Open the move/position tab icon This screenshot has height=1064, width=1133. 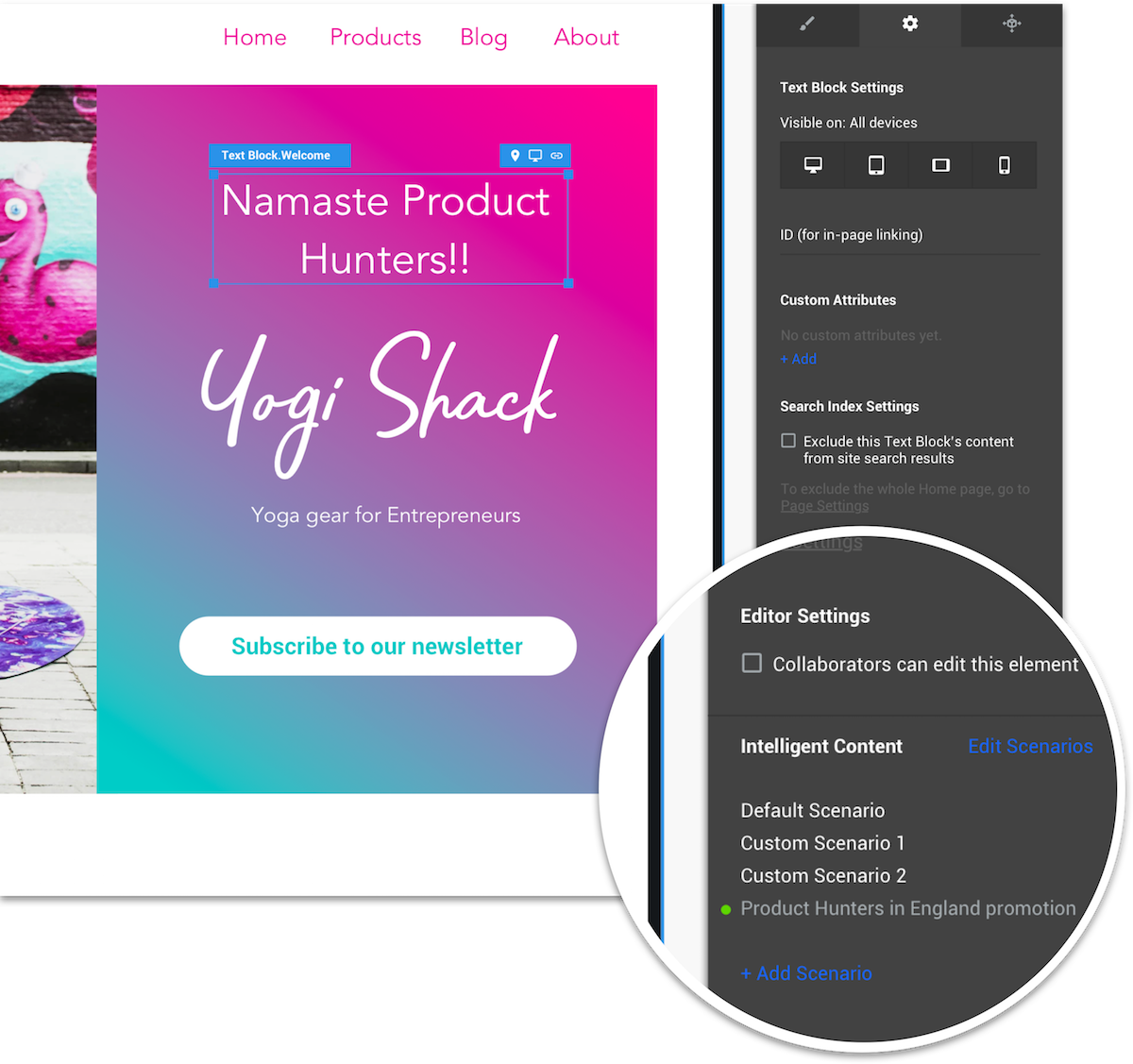[x=1011, y=24]
